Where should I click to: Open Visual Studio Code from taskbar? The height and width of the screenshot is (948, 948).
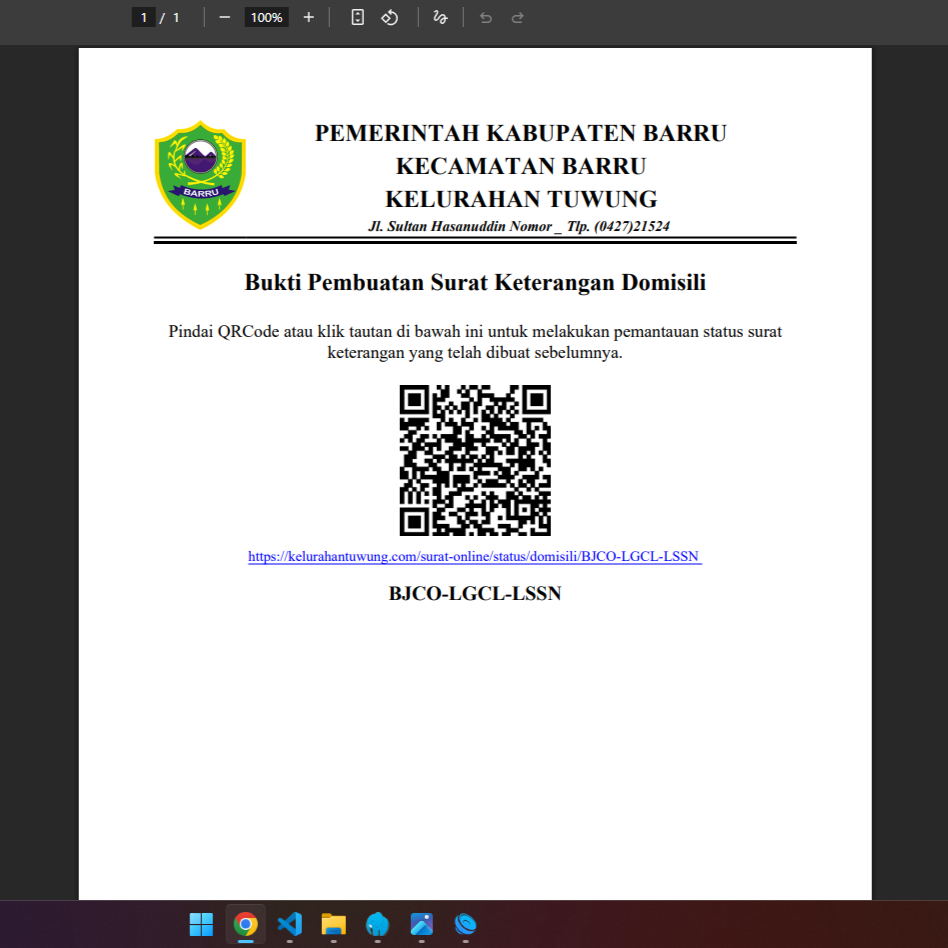point(289,924)
